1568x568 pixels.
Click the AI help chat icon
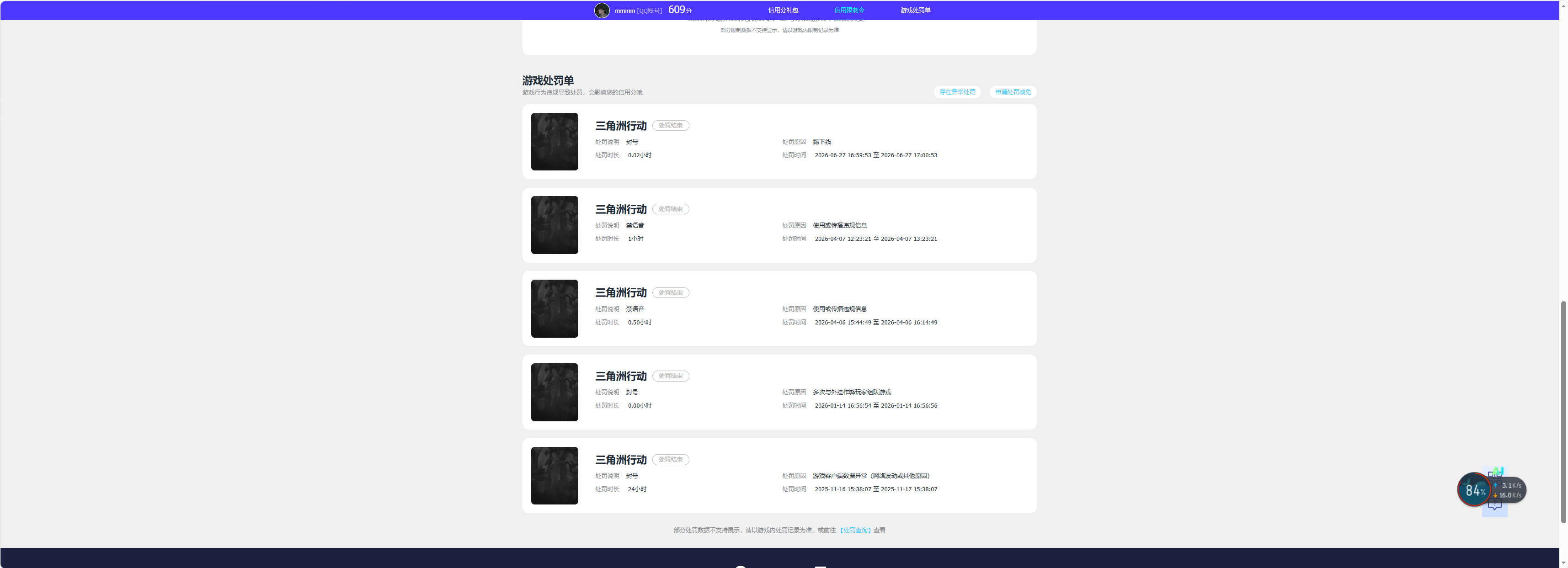(x=1495, y=506)
